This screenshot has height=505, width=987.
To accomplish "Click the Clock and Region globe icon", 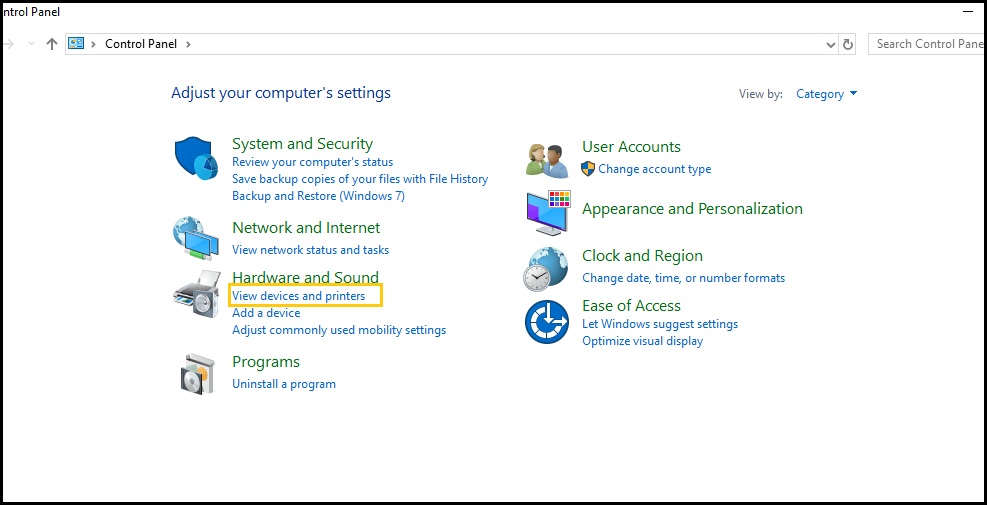I will 546,268.
